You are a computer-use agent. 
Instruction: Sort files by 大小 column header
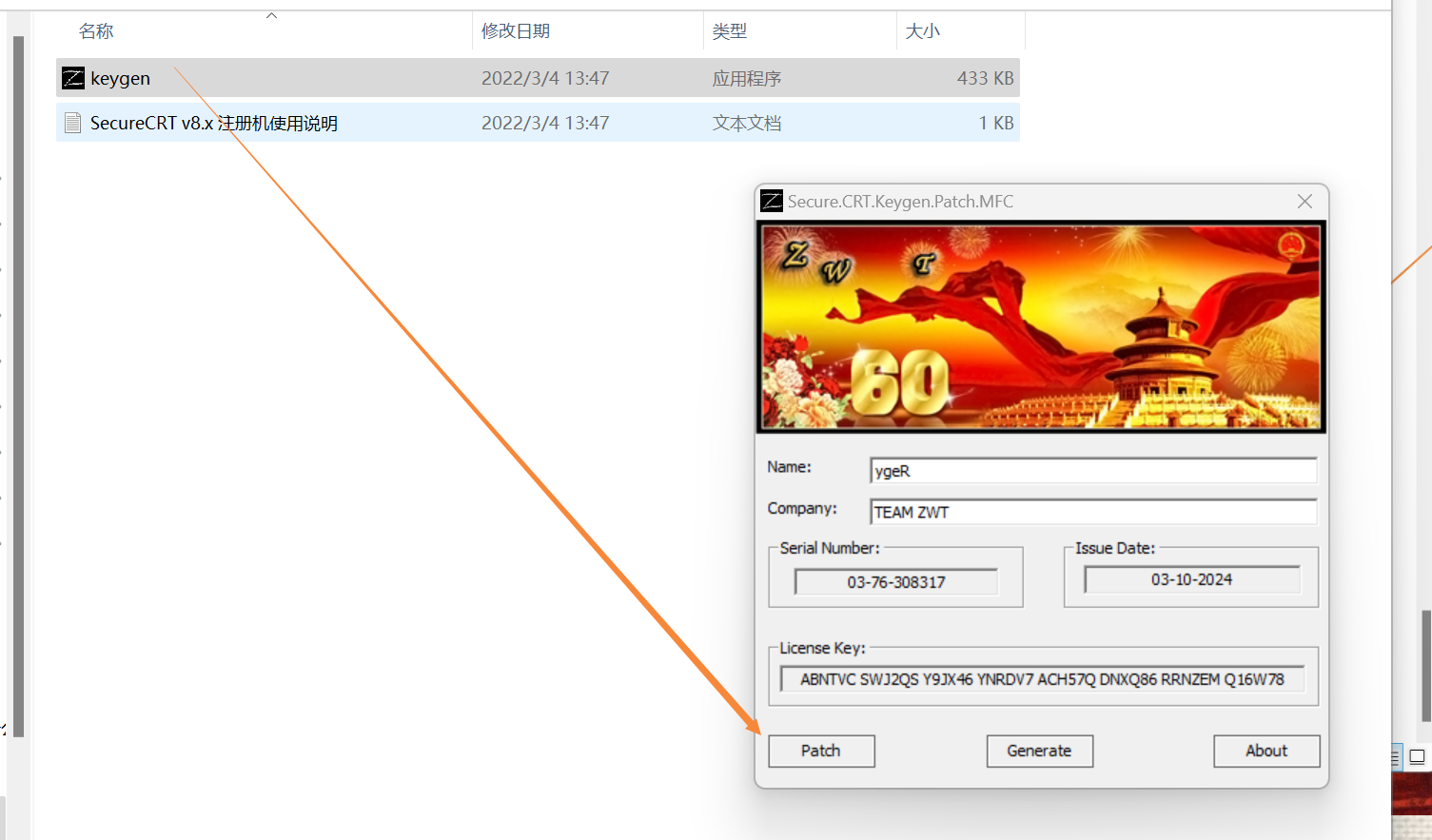(922, 31)
